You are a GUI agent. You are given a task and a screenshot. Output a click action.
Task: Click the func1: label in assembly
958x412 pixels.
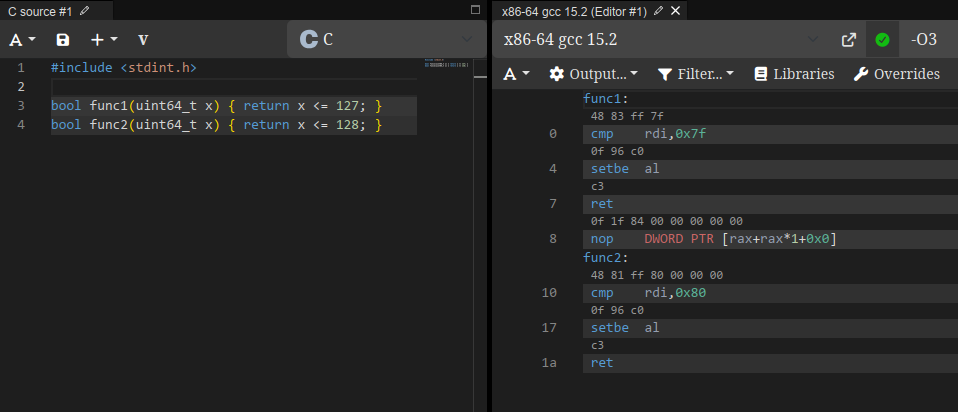tap(606, 99)
